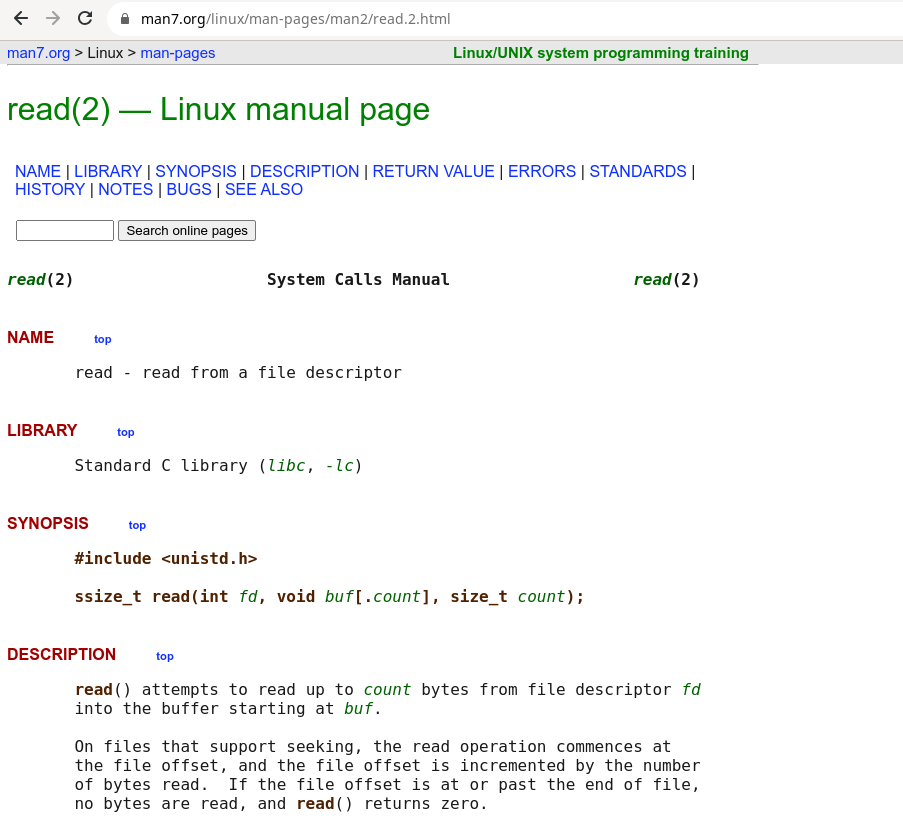Open the SEE ALSO section link
The height and width of the screenshot is (816, 903).
[x=263, y=189]
